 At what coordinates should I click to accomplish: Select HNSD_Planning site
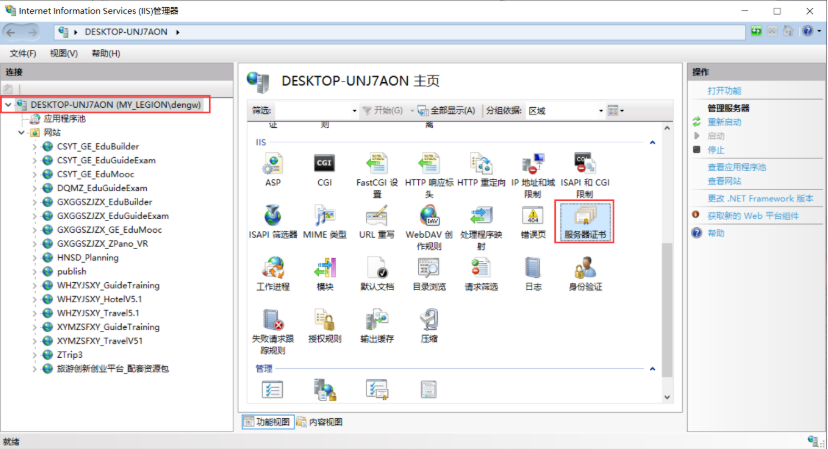tap(88, 257)
